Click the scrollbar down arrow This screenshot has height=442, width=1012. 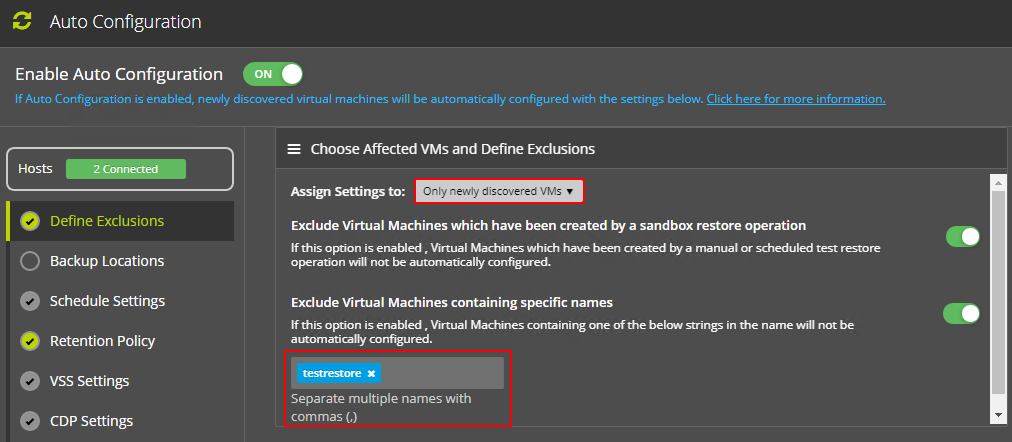998,414
